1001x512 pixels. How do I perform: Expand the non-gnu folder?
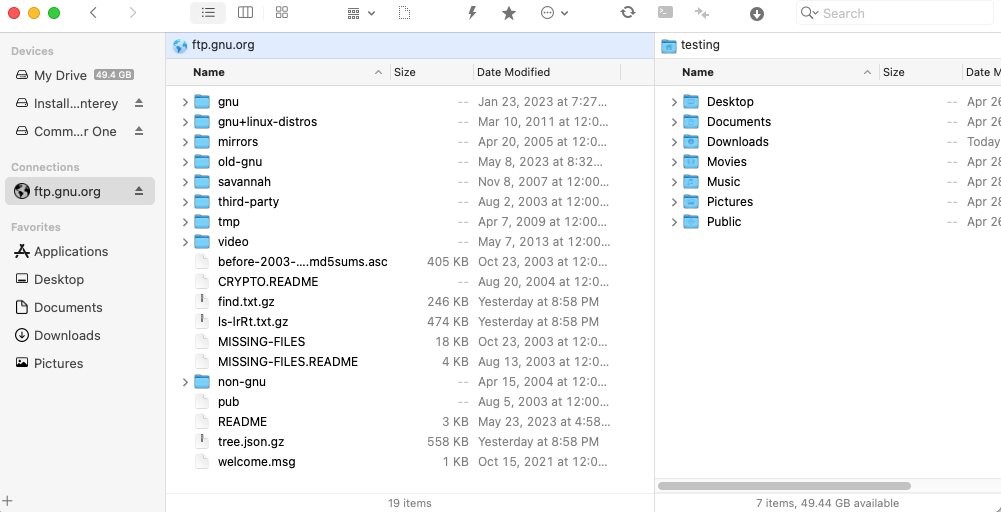(185, 382)
